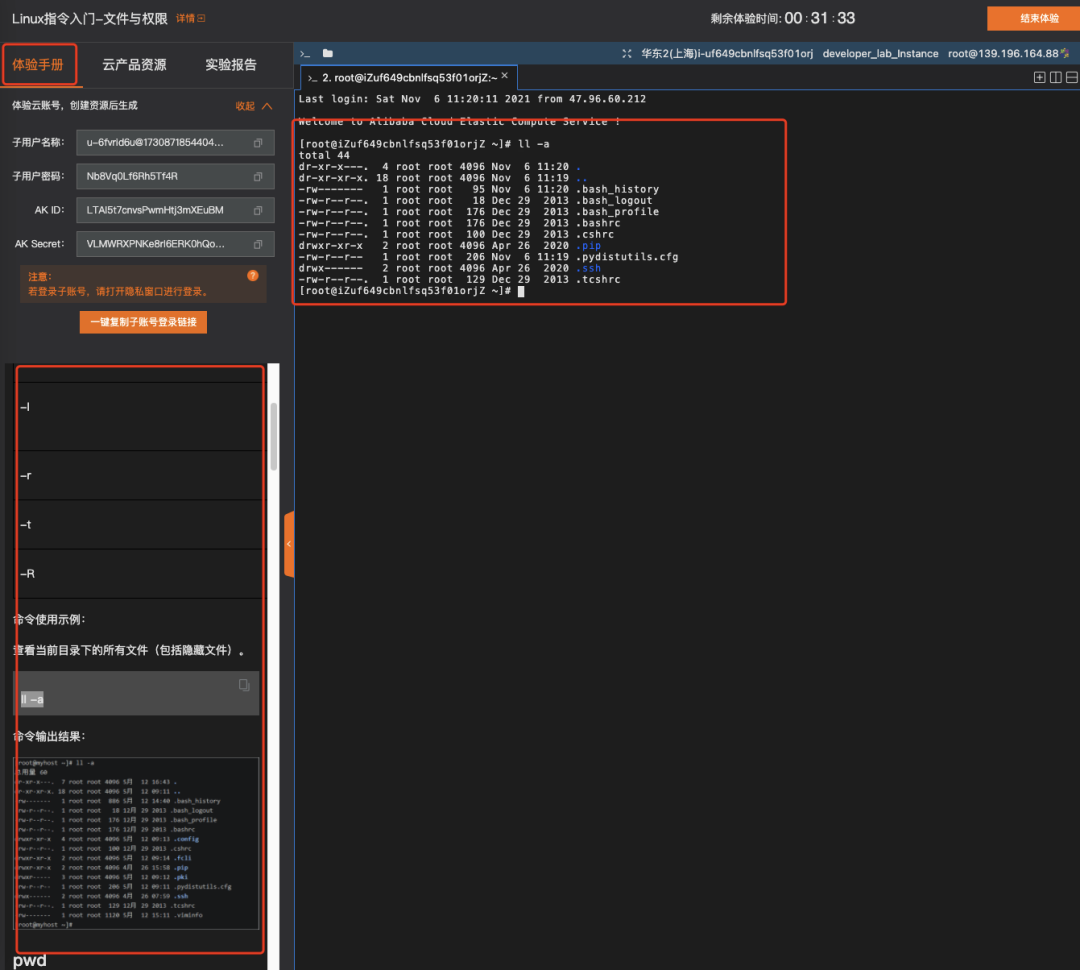Screen dimensions: 1080x970
Task: Switch to the 体验手册 tab
Action: [39, 65]
